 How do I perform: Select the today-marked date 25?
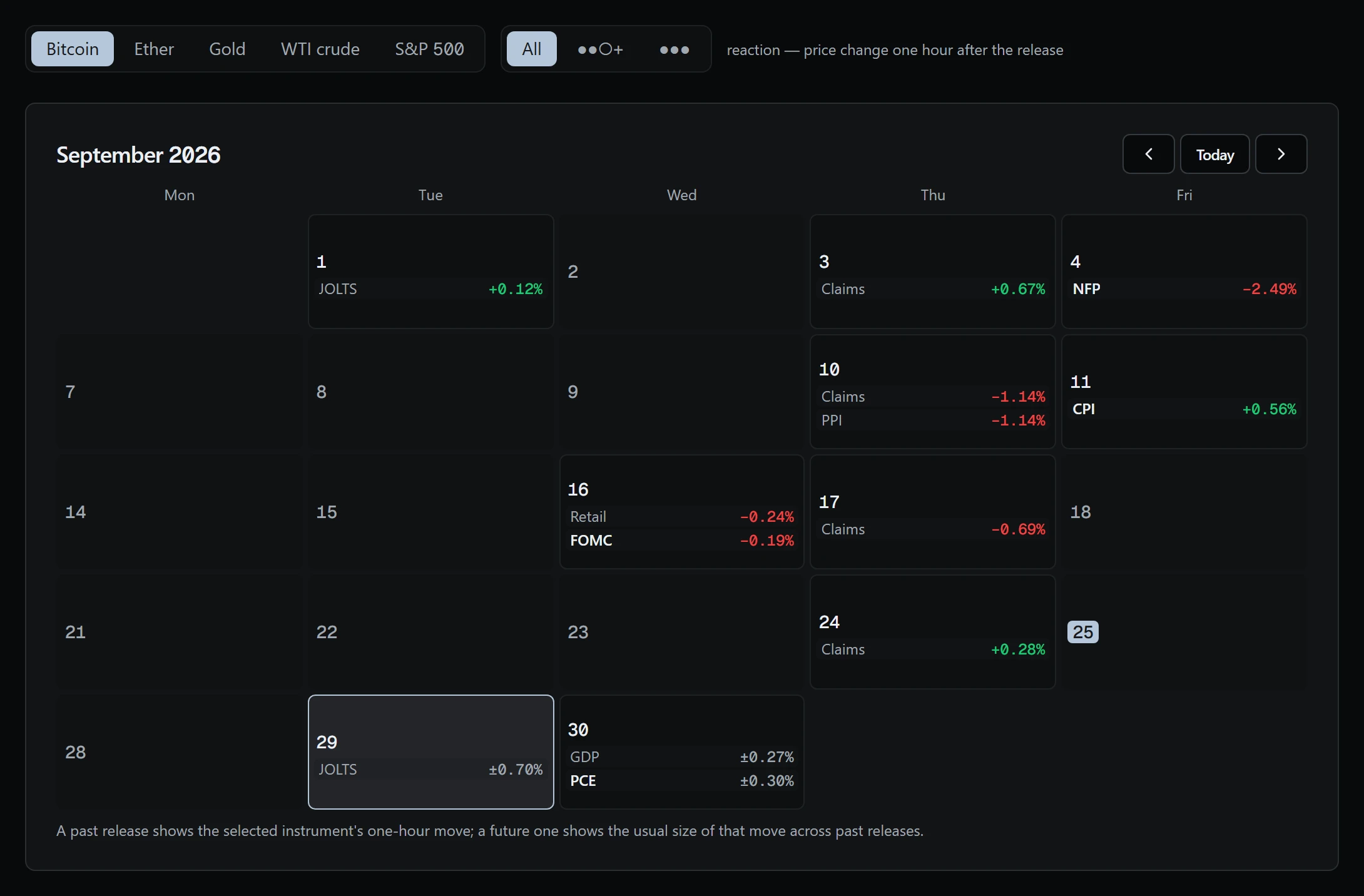point(1083,632)
